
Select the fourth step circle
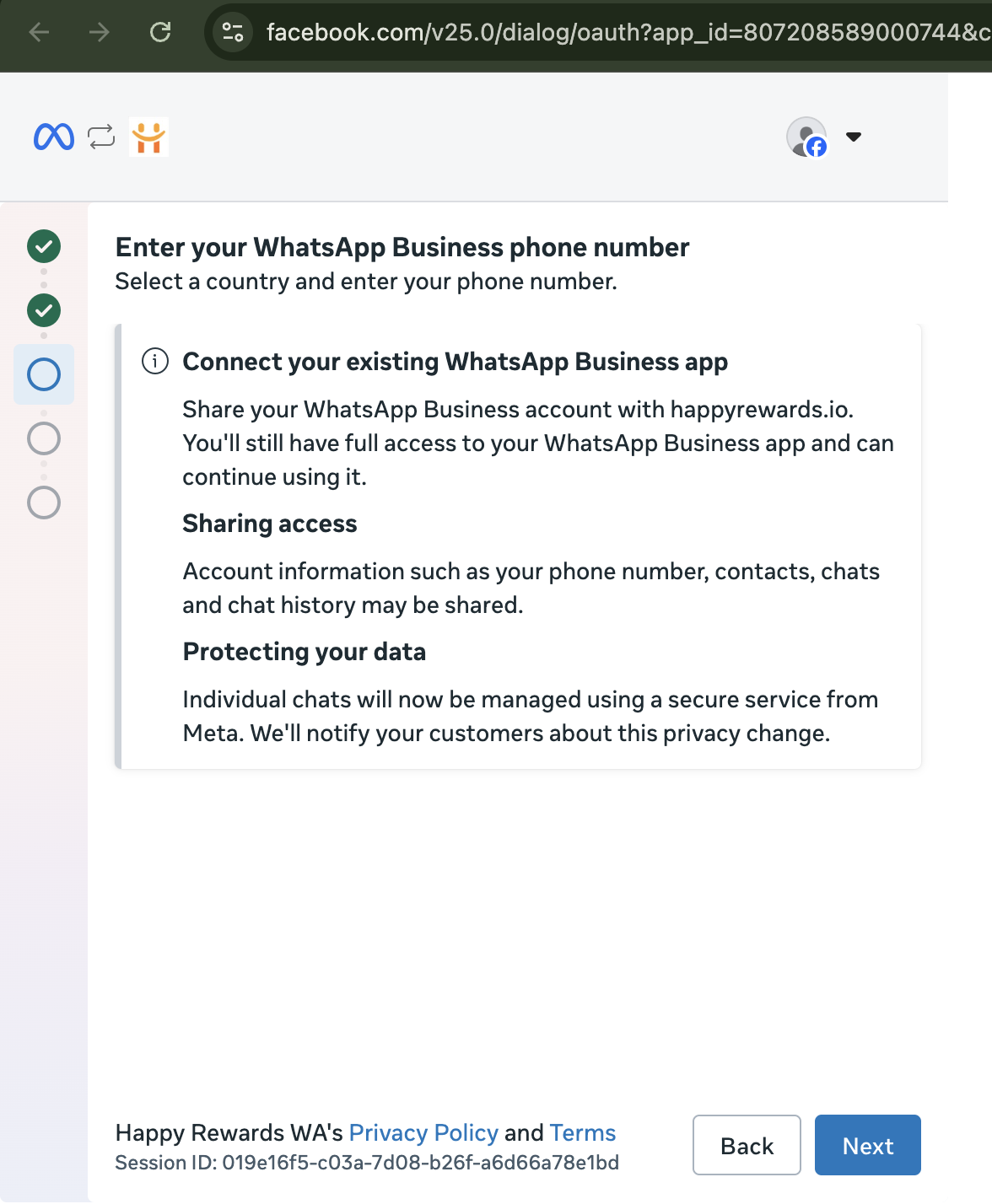pos(44,438)
